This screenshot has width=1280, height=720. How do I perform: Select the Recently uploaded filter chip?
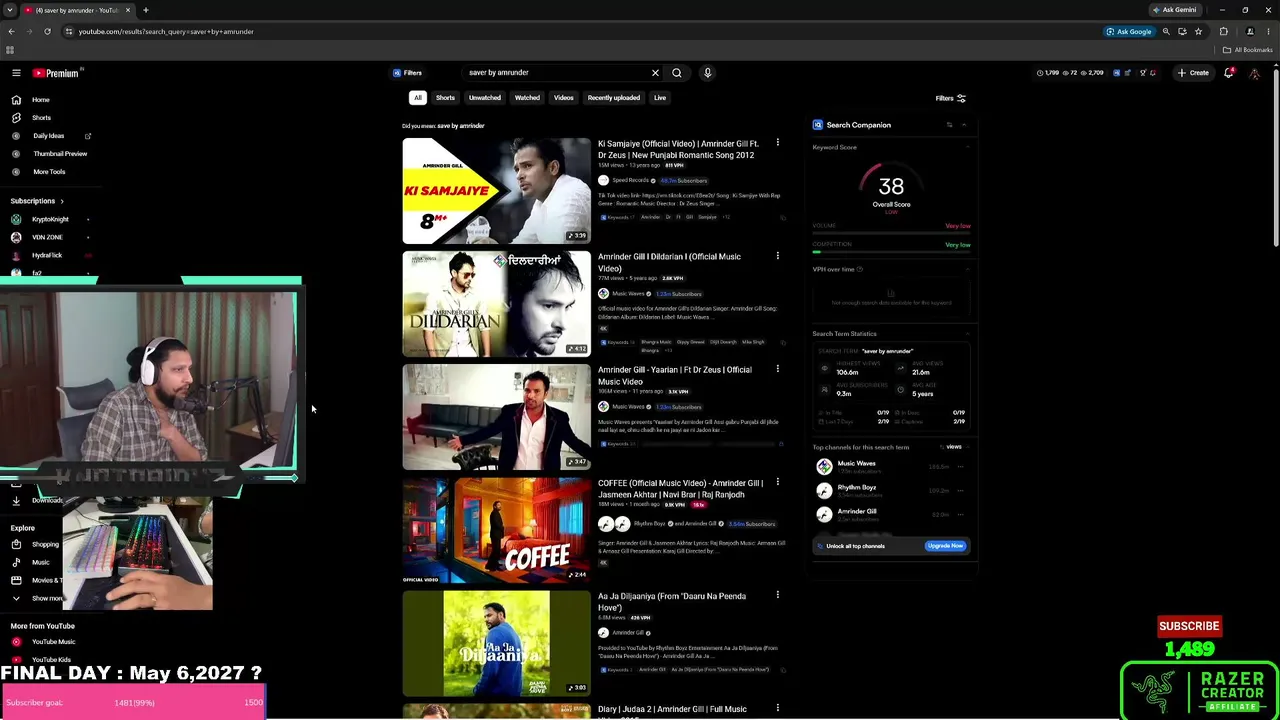[x=614, y=98]
